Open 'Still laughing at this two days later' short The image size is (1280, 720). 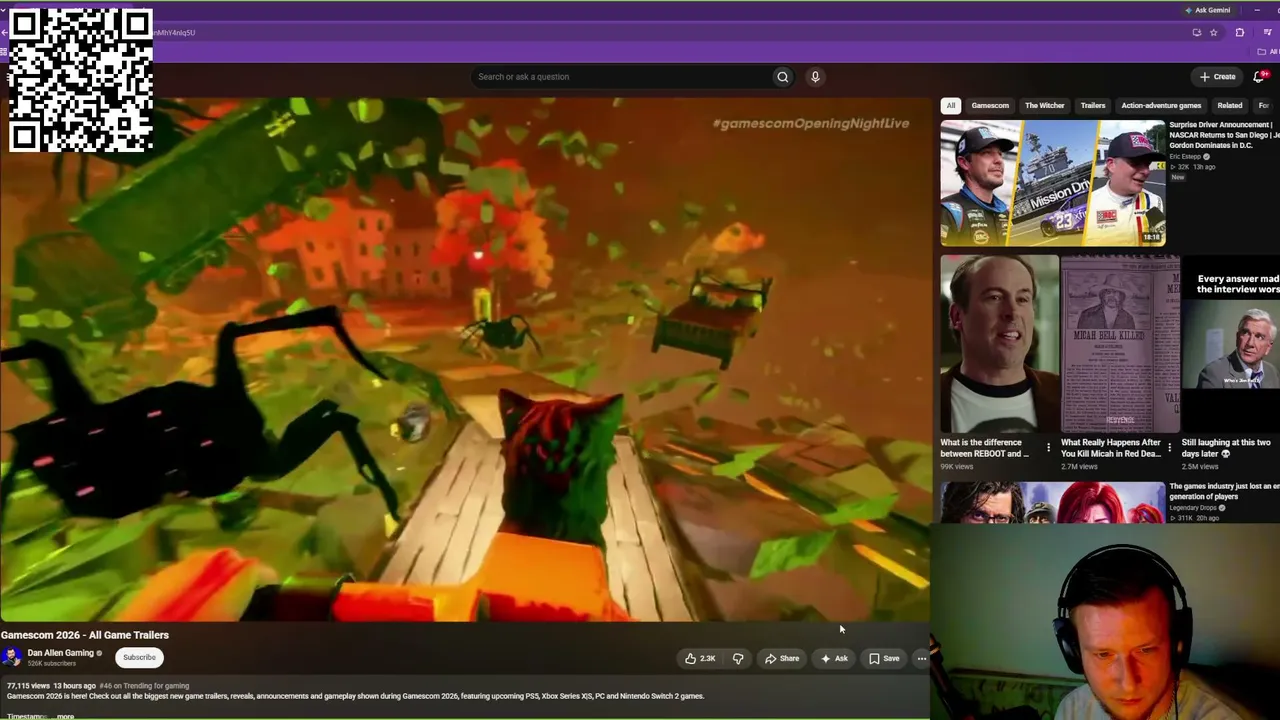pos(1231,343)
